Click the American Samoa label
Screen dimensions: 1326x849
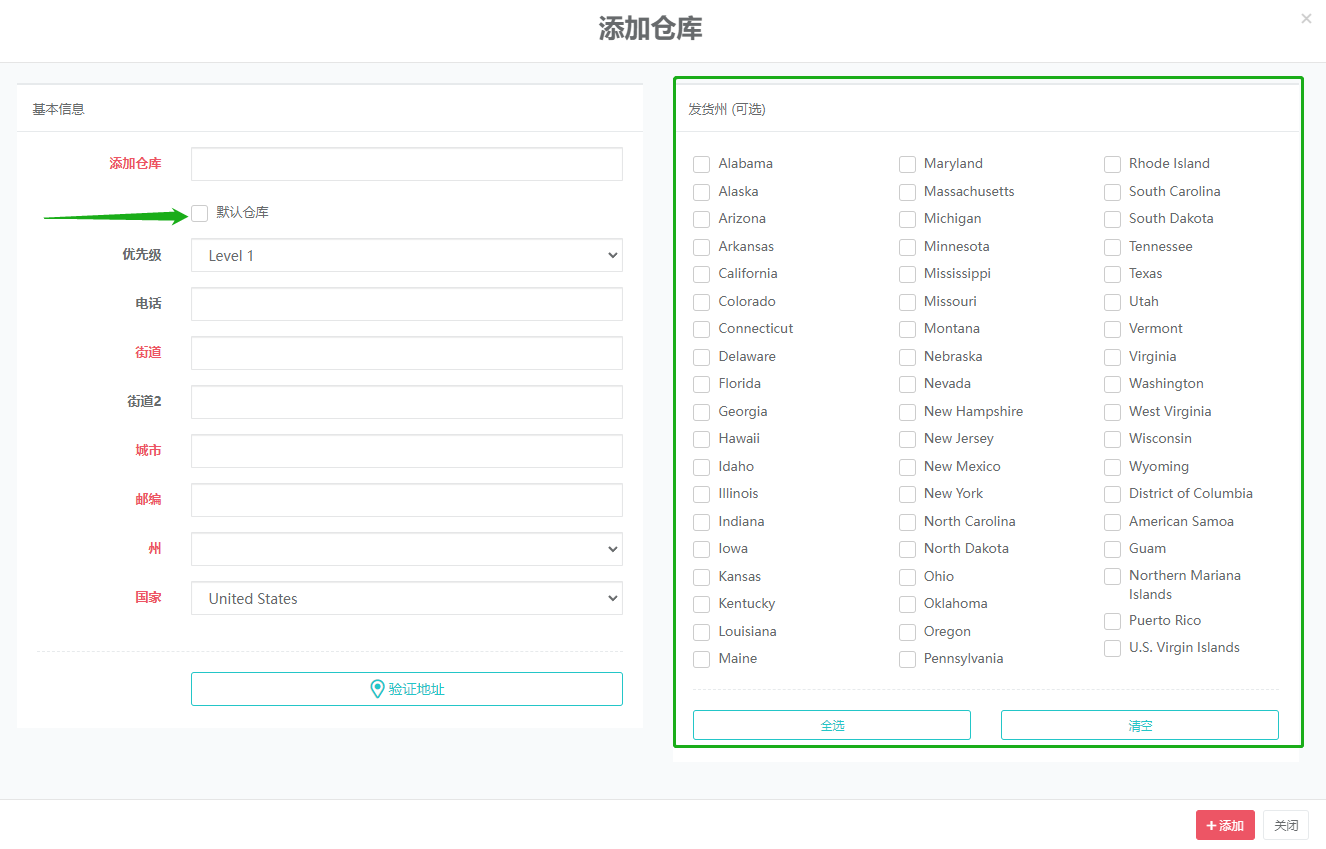click(1181, 521)
